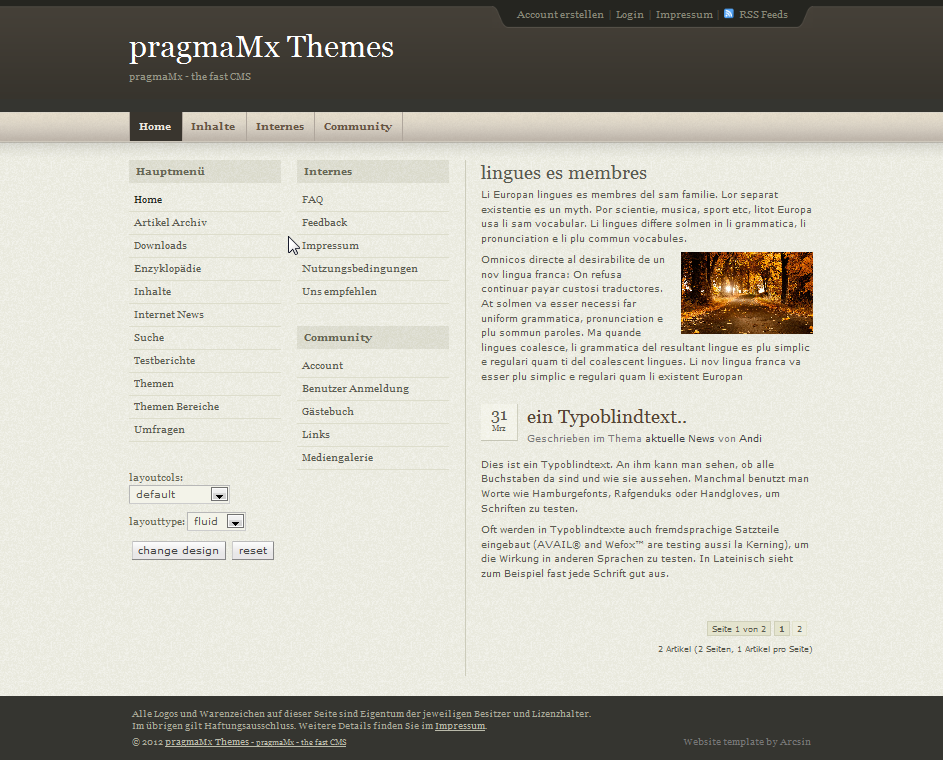Go to pagination page 2
This screenshot has width=943, height=760.
point(799,629)
